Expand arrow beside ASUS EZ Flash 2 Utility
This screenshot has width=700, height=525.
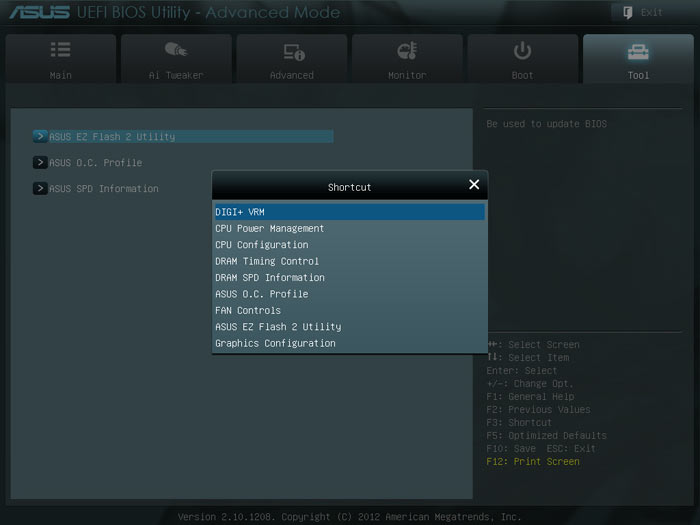40,136
